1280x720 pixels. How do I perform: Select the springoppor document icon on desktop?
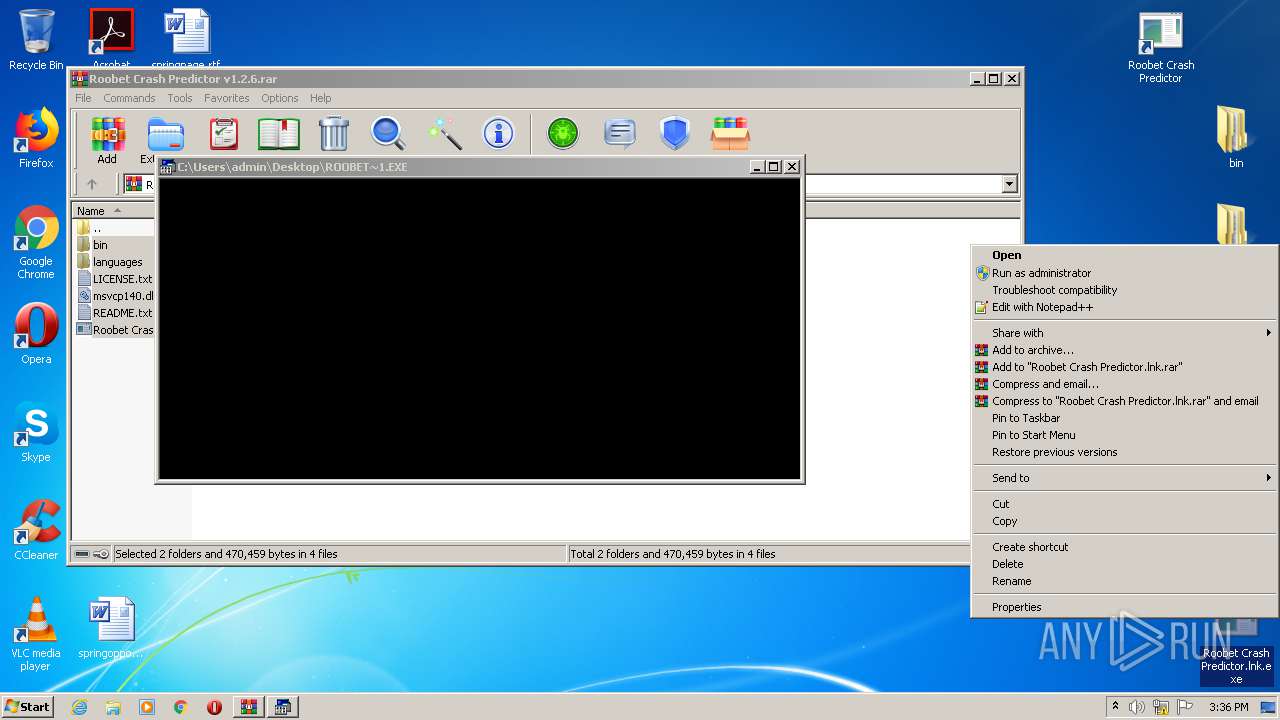click(x=111, y=628)
